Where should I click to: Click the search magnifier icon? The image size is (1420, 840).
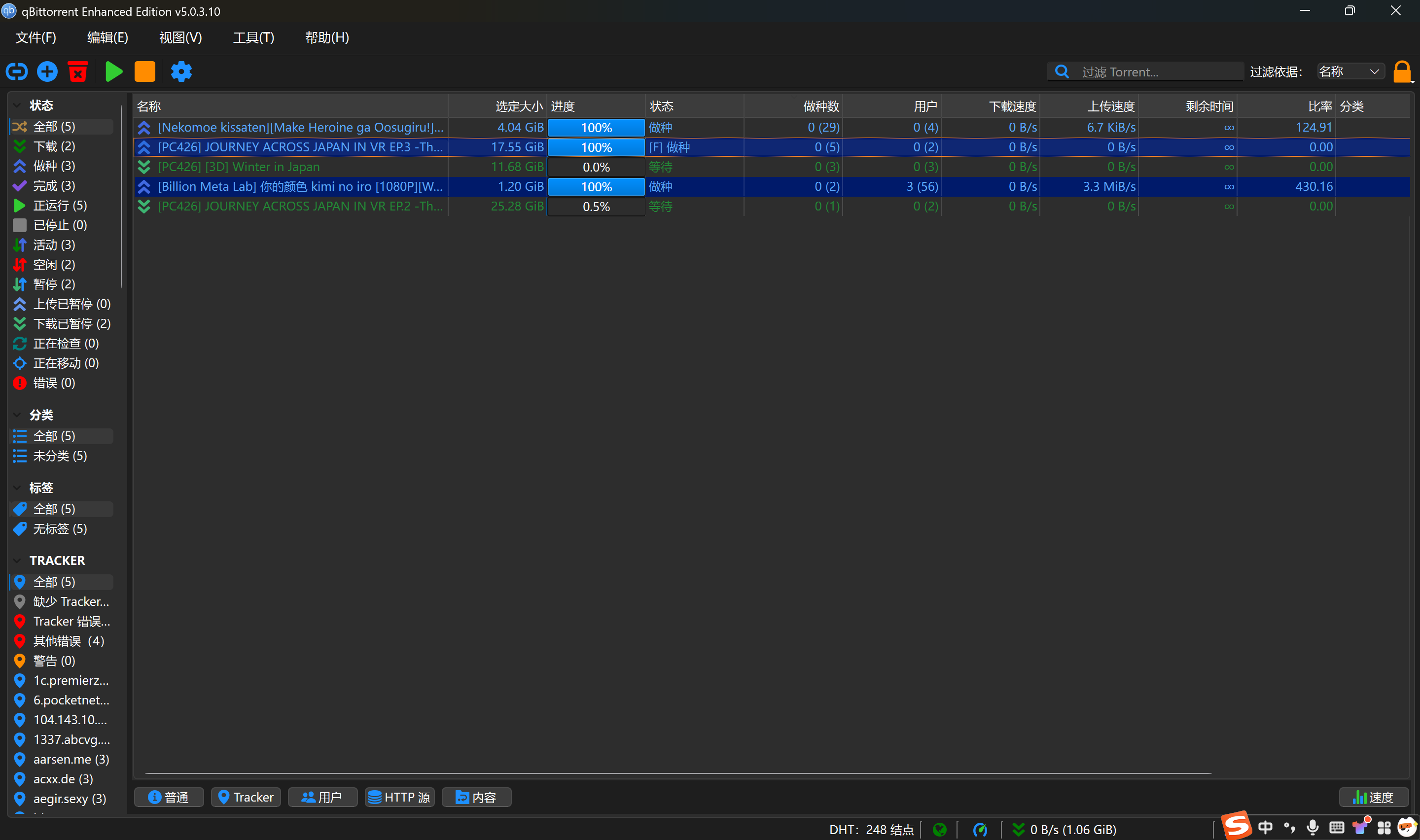tap(1063, 72)
